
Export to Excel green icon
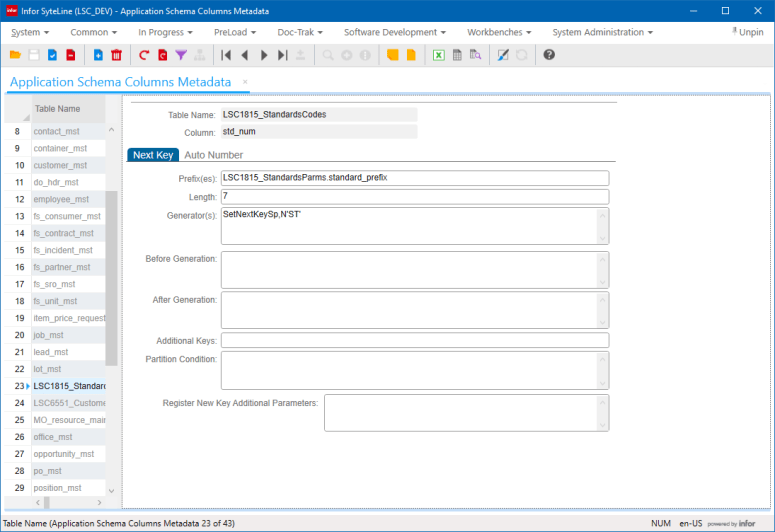pos(438,55)
